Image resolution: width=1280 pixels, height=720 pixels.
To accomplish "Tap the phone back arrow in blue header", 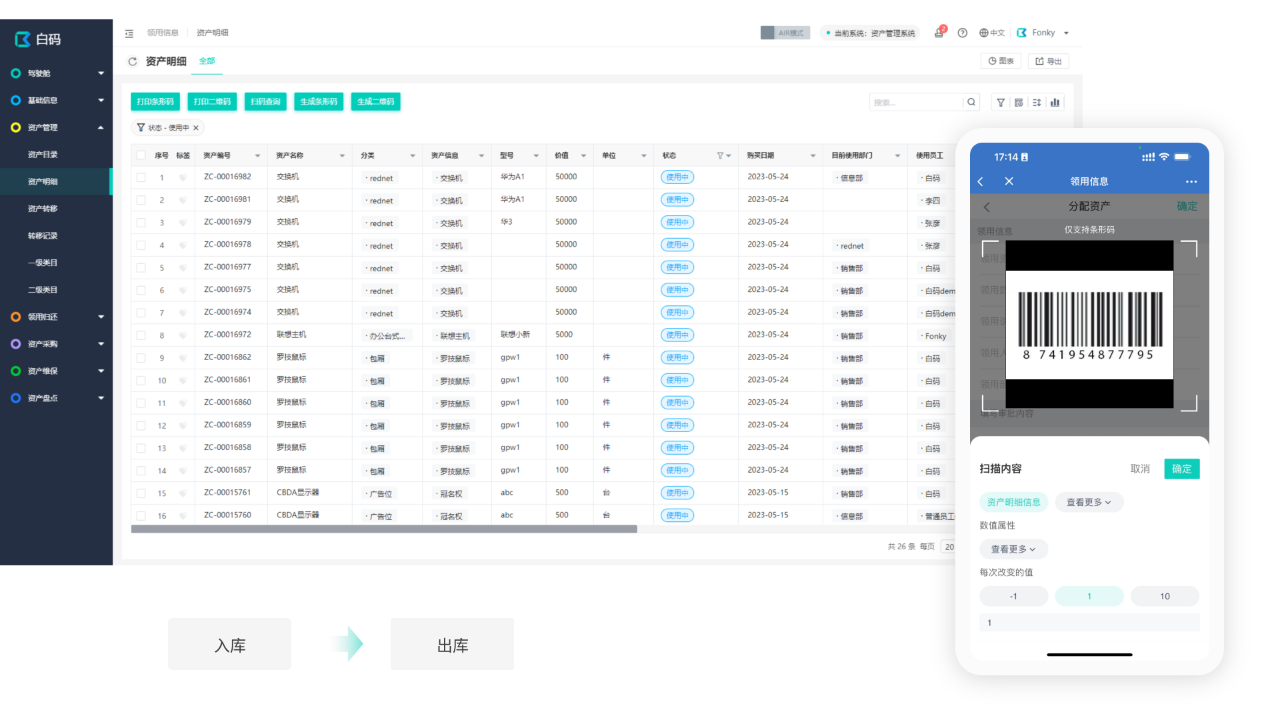I will 980,181.
